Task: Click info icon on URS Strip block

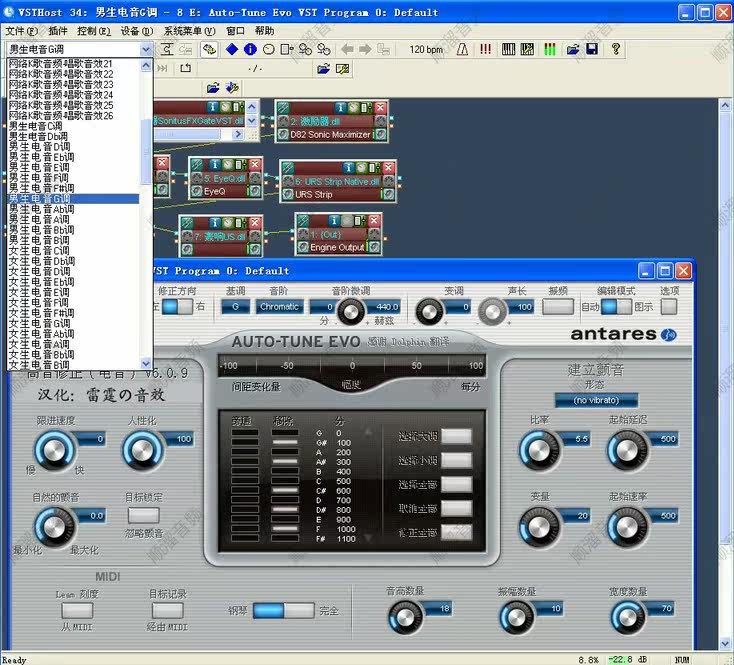Action: coord(348,167)
